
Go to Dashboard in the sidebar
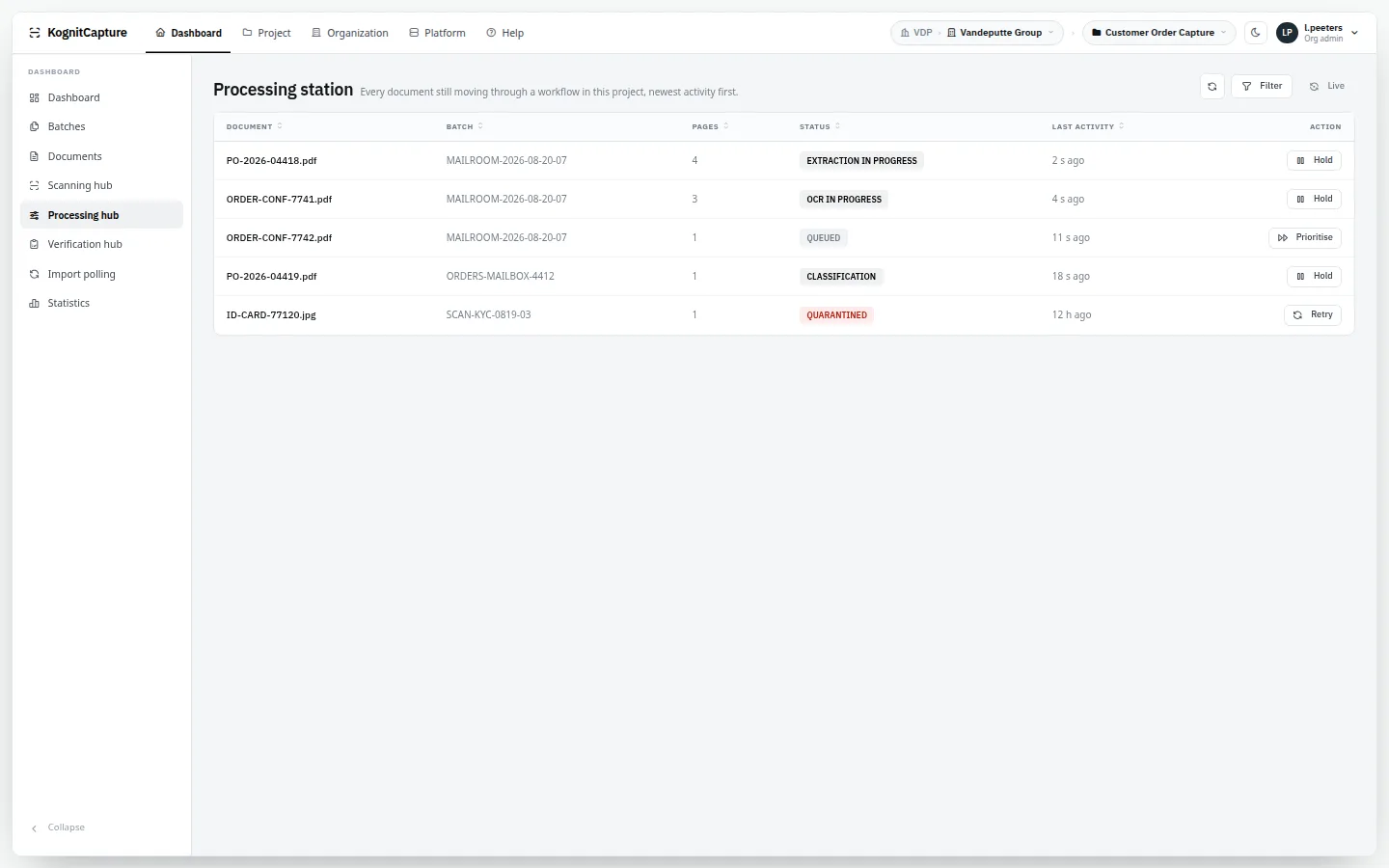[101, 97]
